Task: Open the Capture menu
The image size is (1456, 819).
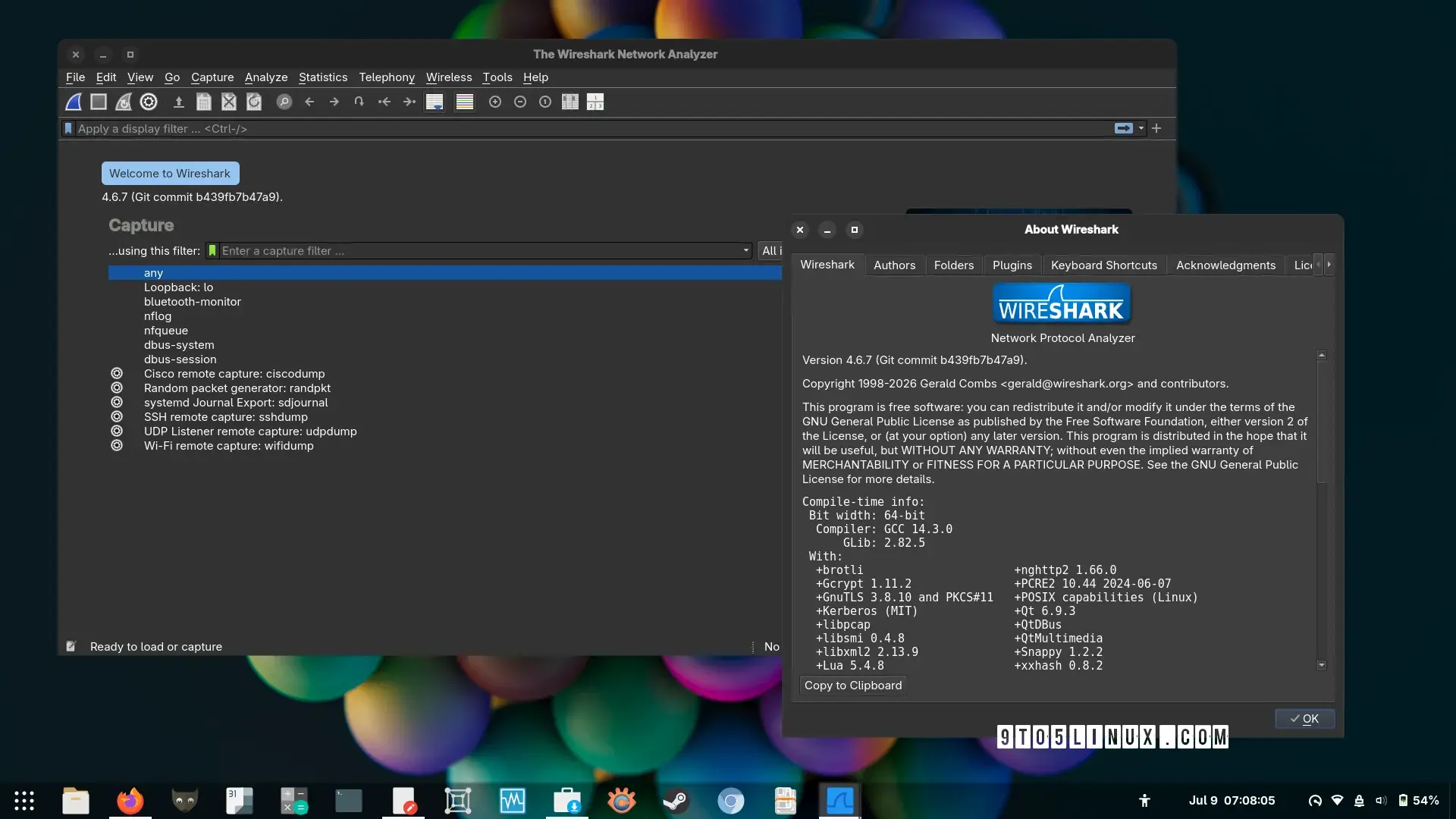Action: pos(212,77)
